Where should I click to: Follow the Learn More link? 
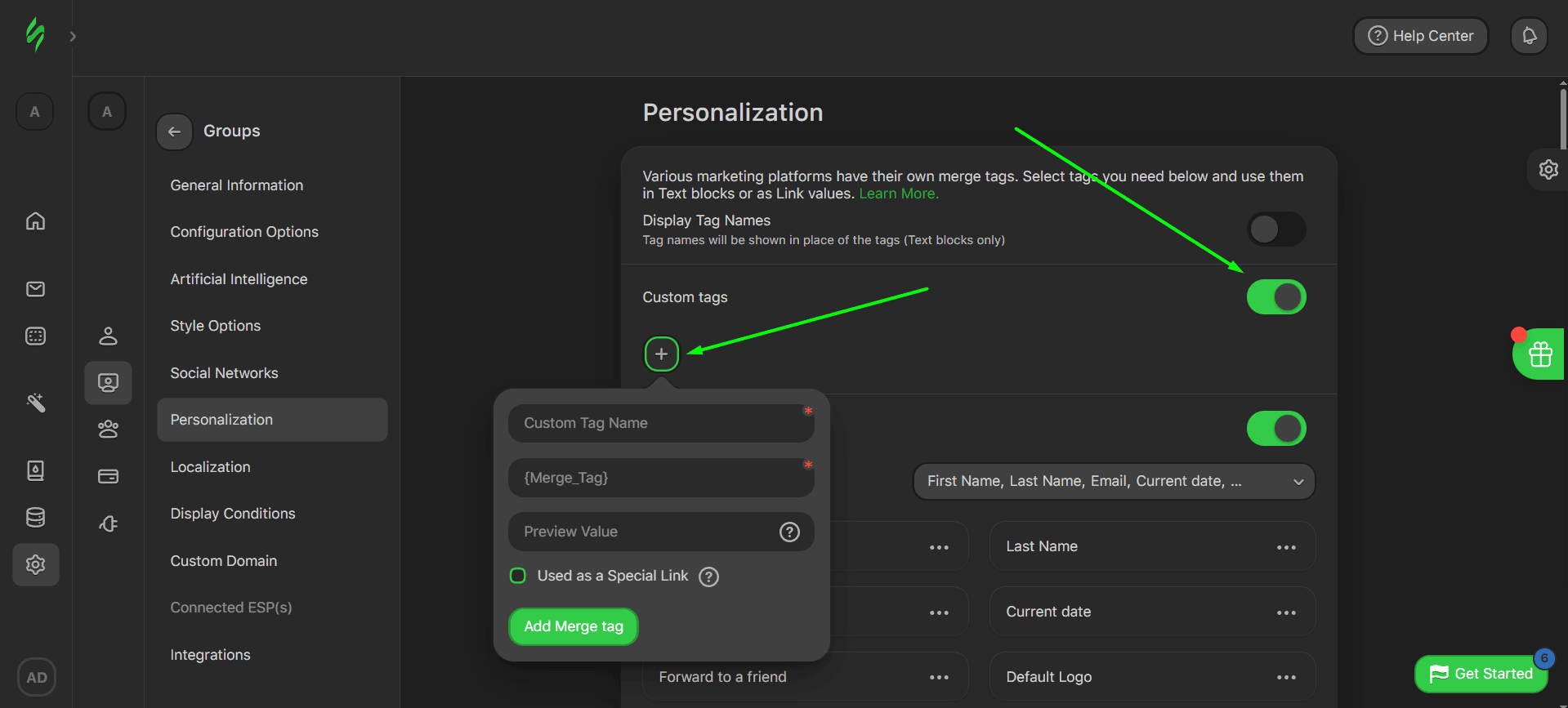(x=899, y=194)
